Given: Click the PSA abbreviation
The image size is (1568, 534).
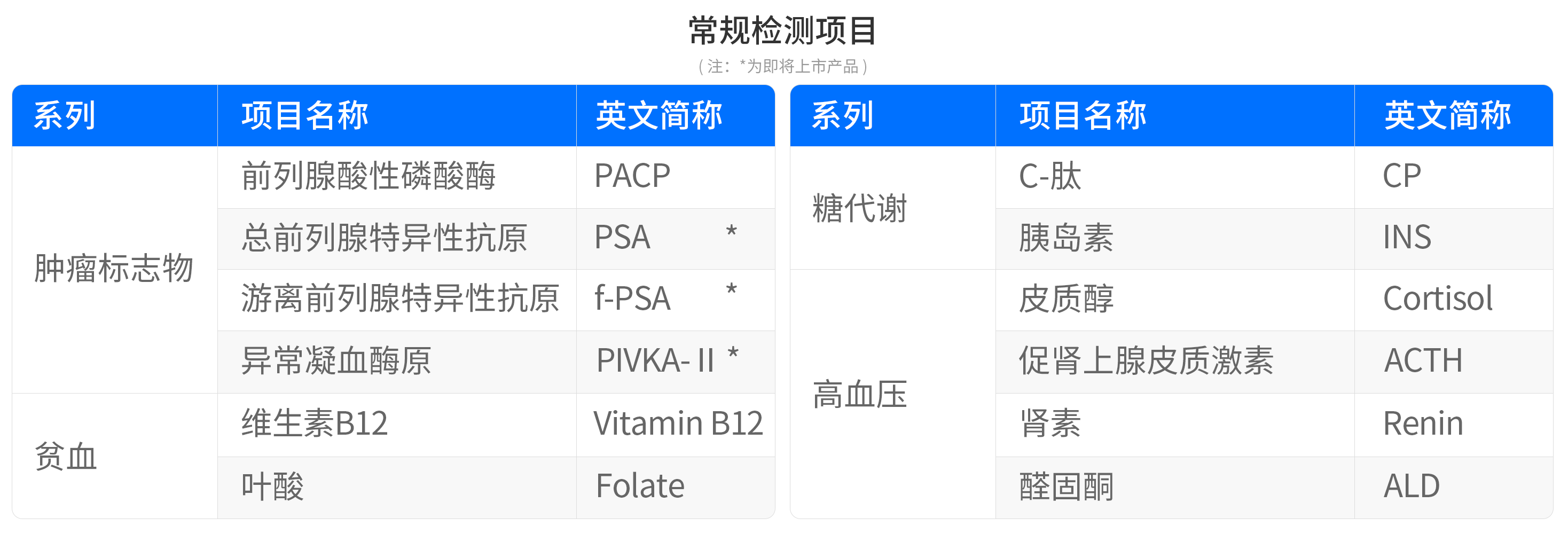Looking at the screenshot, I should (x=622, y=238).
